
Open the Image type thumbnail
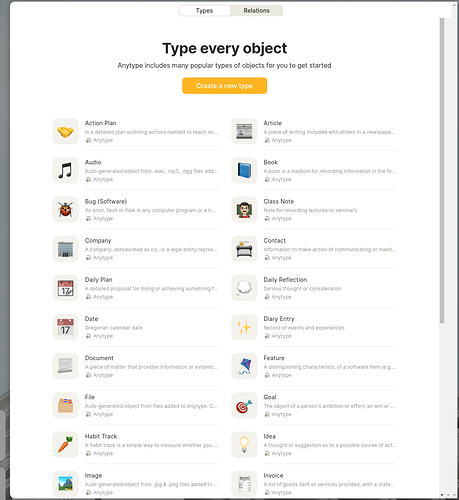(x=65, y=484)
